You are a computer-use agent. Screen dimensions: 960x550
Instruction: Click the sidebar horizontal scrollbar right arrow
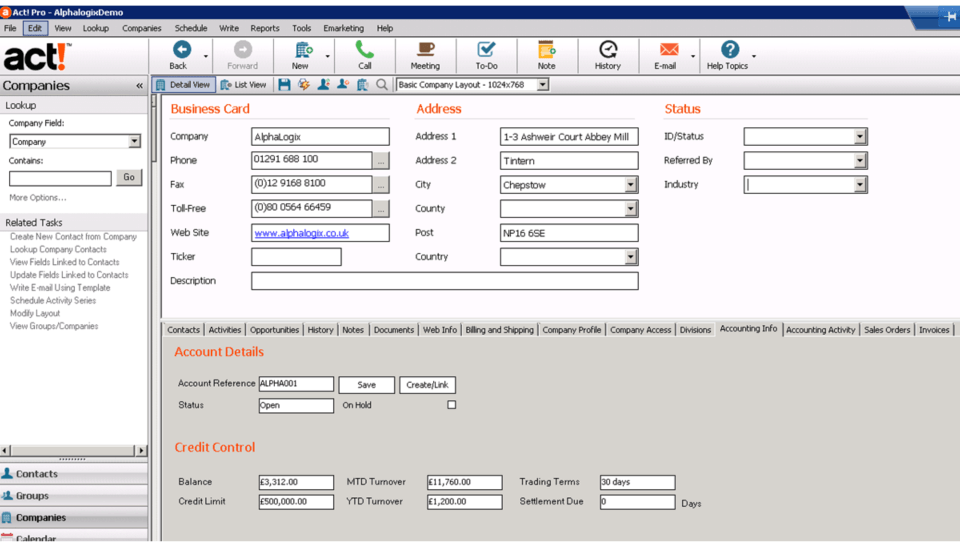pos(141,451)
